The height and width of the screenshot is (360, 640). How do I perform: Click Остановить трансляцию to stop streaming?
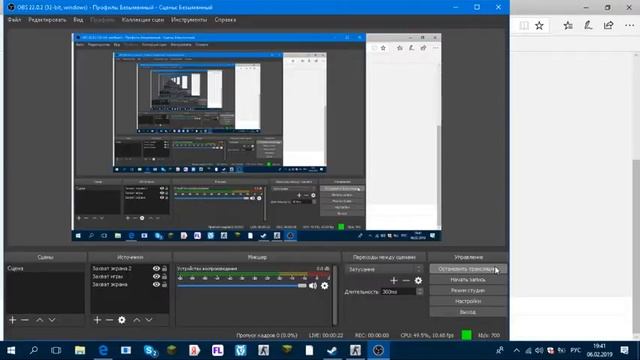[468, 269]
